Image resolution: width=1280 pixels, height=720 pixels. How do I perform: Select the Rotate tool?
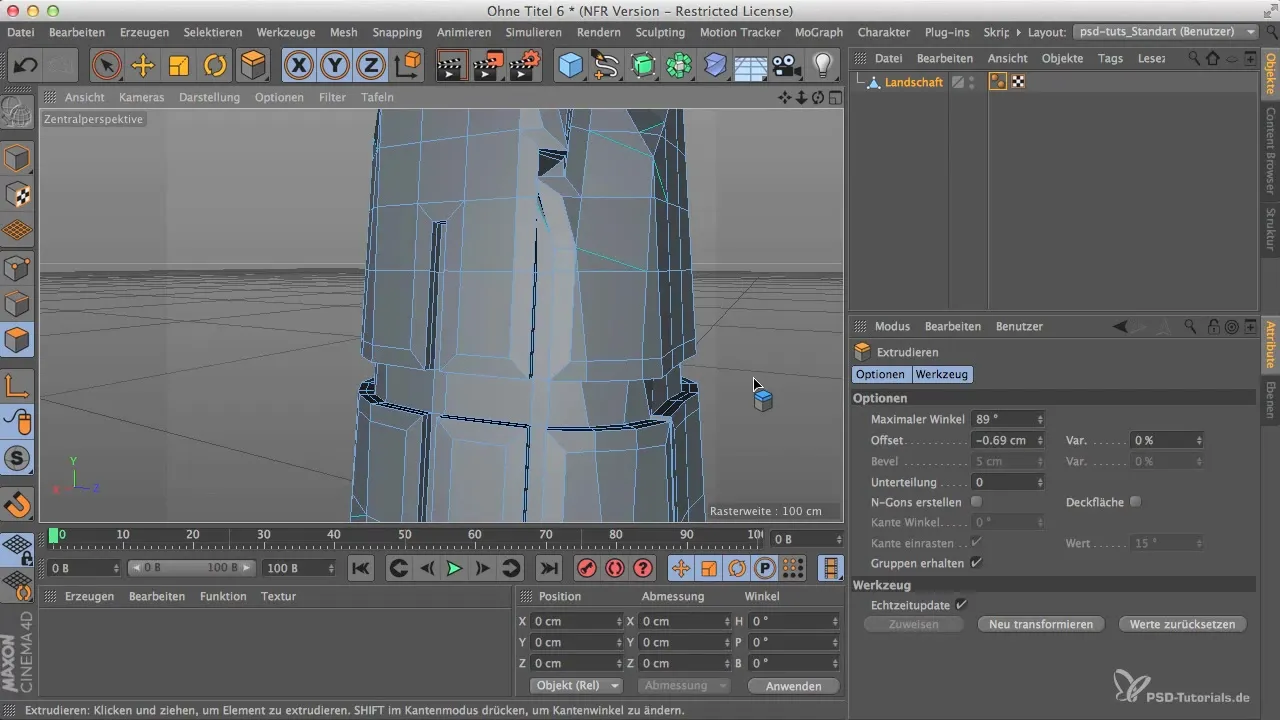point(215,66)
